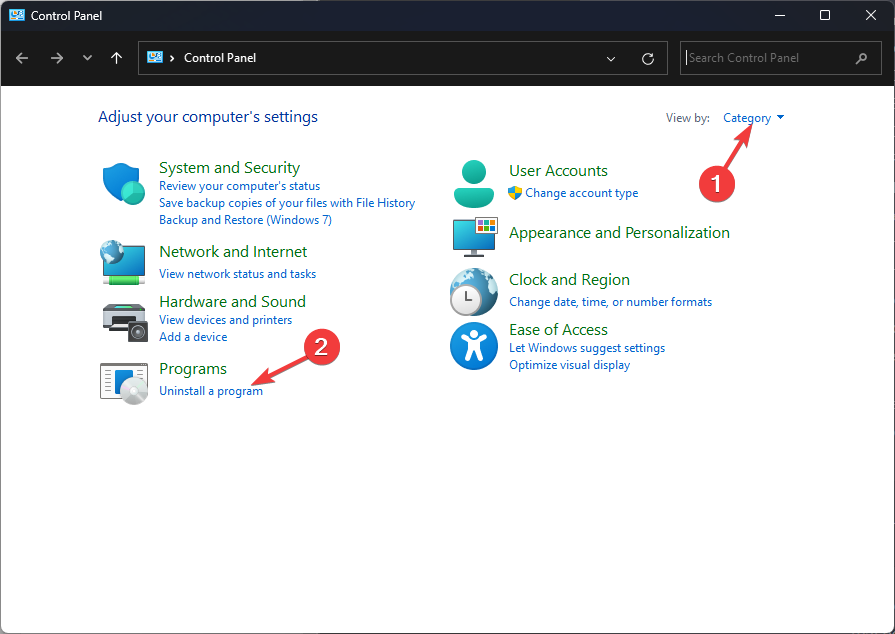Open User Accounts category
This screenshot has height=634, width=895.
(x=558, y=171)
